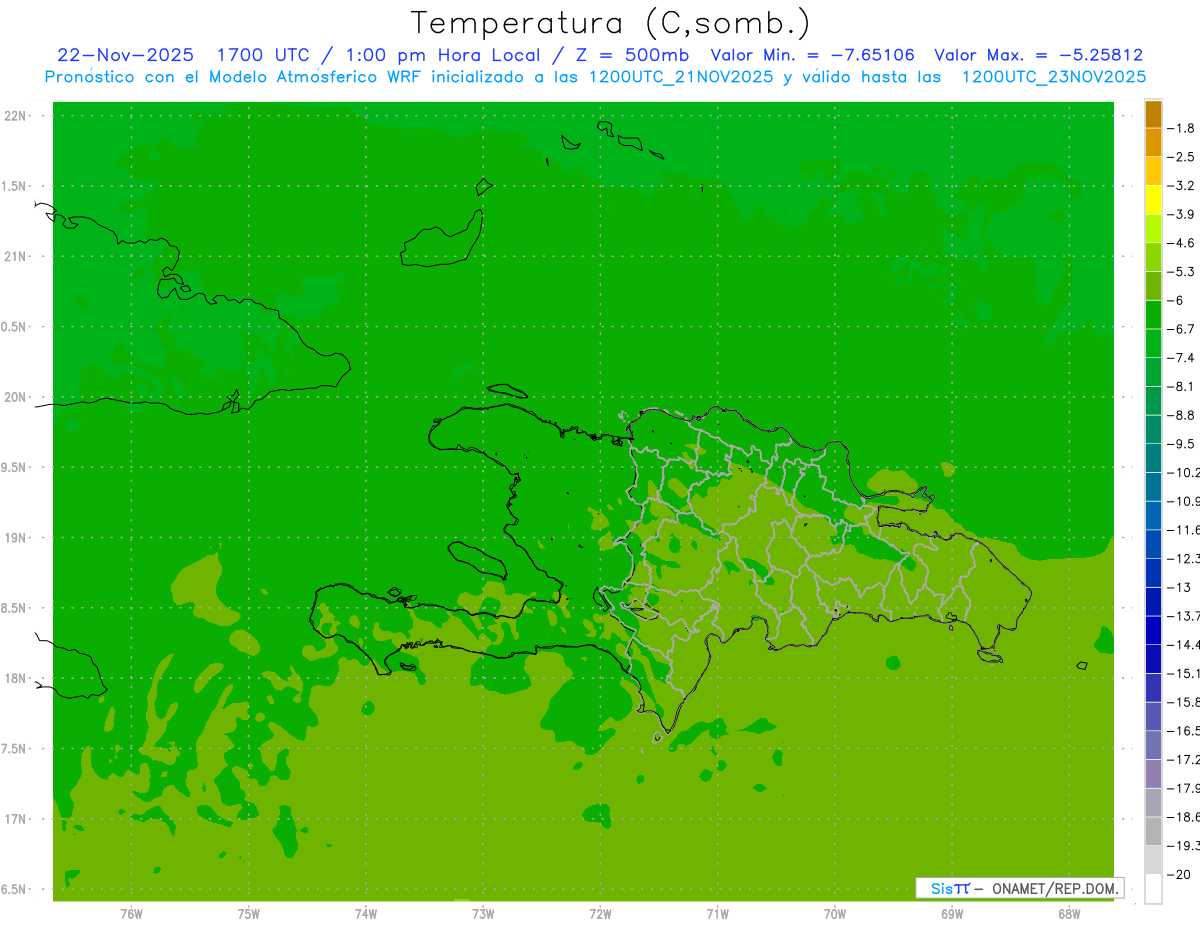
Task: Click "Valor Min. = -7.65106" text
Action: pos(812,55)
